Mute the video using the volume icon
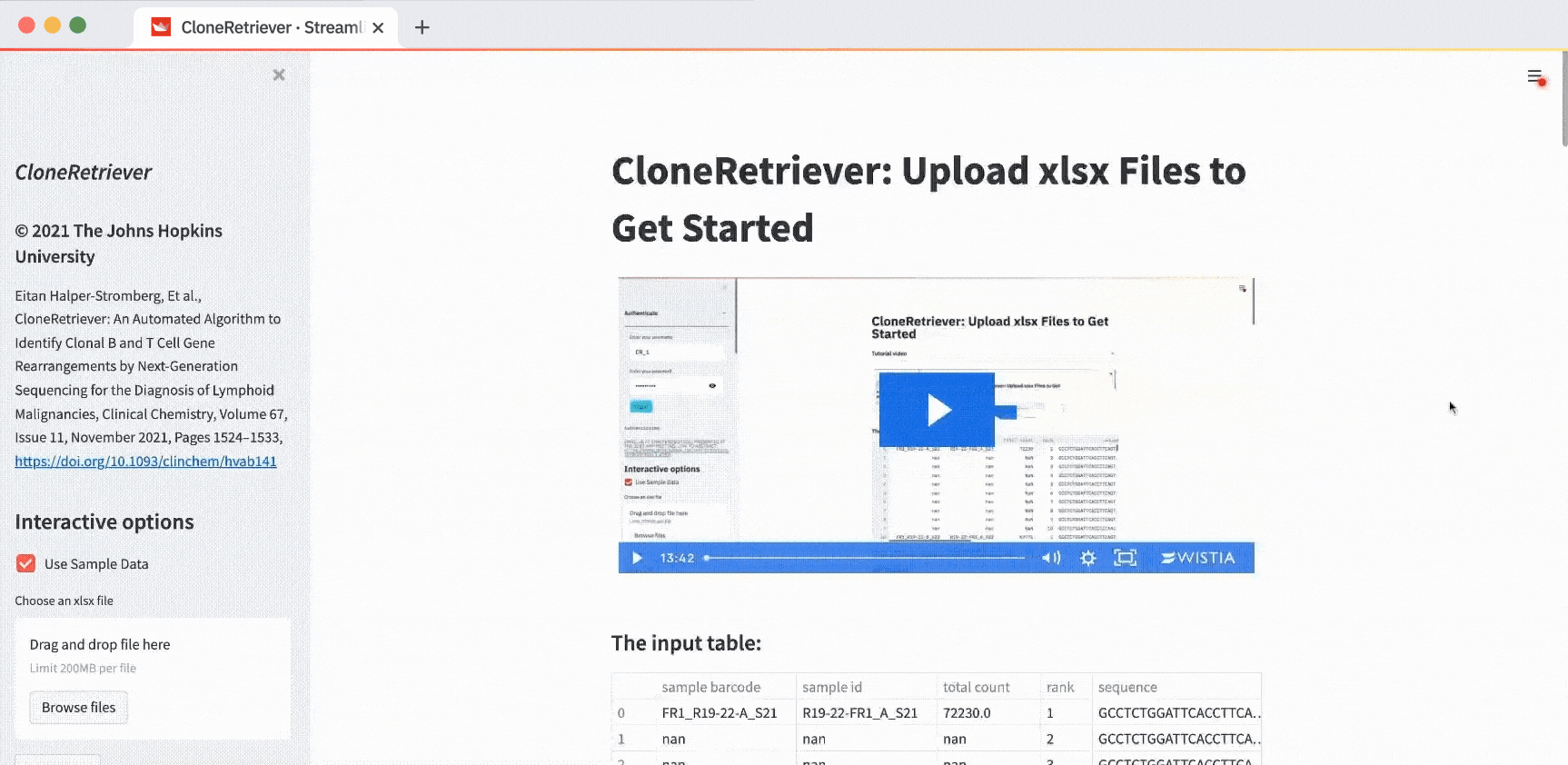This screenshot has width=1568, height=765. (1050, 558)
